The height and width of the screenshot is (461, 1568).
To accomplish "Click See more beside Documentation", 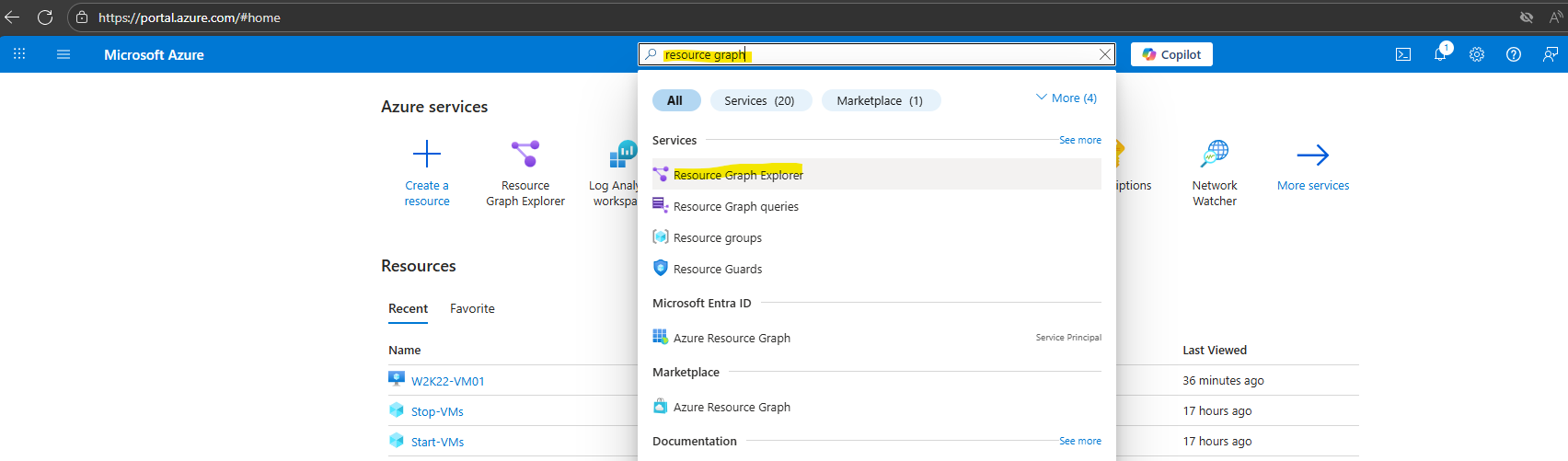I will click(1080, 441).
